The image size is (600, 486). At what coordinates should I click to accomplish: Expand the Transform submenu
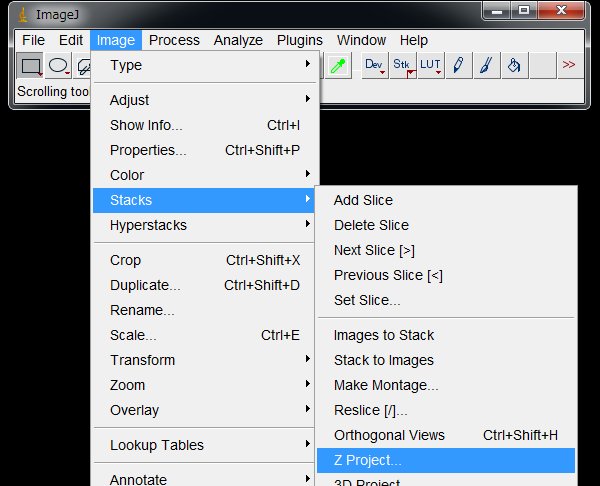(x=204, y=360)
